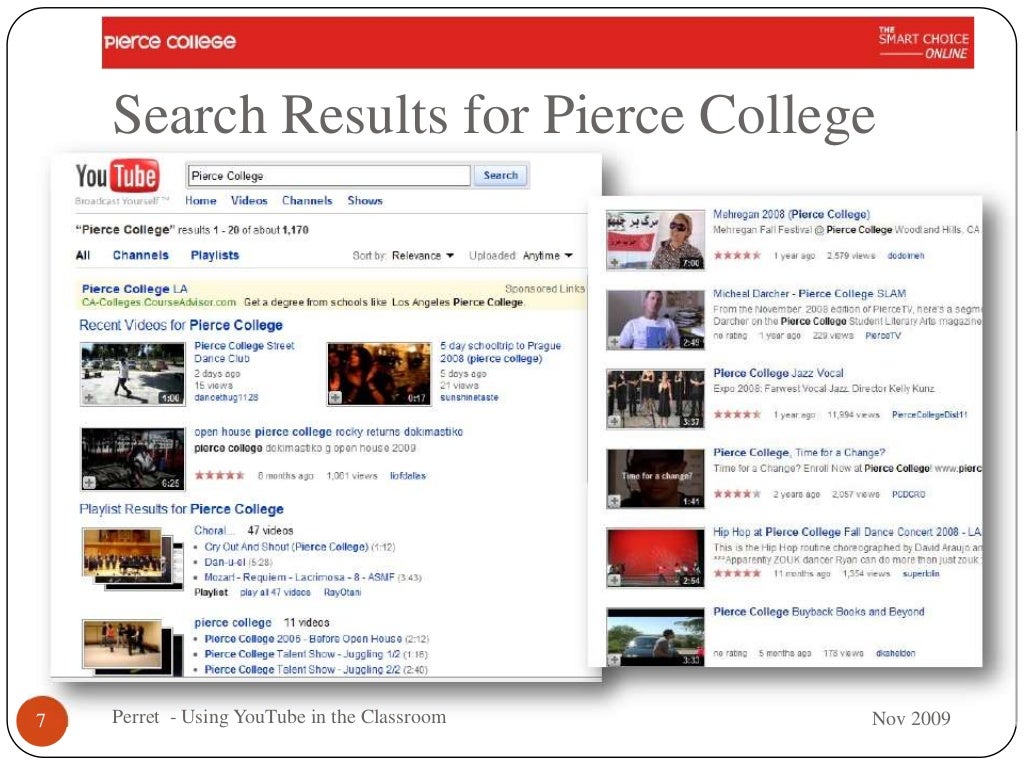Click the YouTube logo
1024x768 pixels.
pos(117,176)
